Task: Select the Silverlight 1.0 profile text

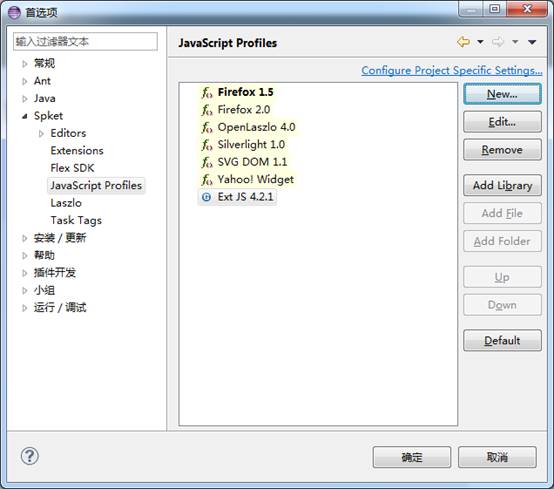Action: pyautogui.click(x=251, y=144)
